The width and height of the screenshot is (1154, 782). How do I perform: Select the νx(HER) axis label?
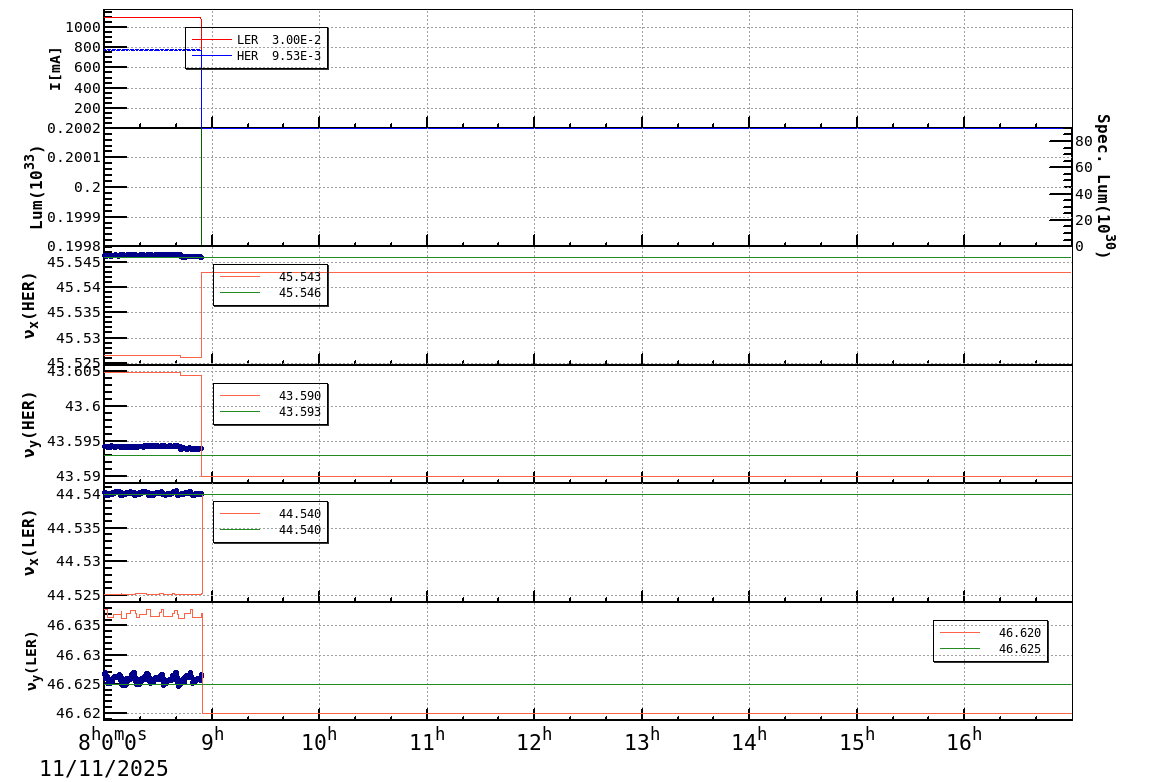30,305
